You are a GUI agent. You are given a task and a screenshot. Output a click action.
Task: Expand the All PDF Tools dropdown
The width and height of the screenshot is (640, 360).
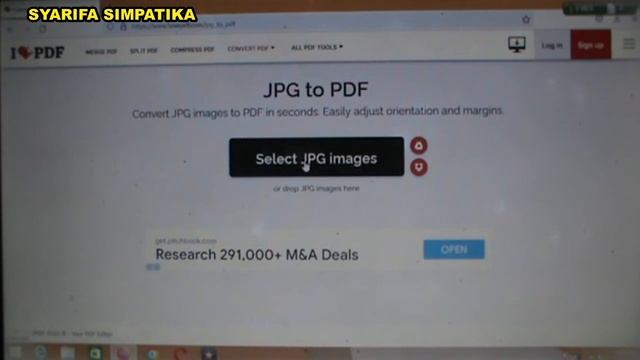click(x=317, y=47)
